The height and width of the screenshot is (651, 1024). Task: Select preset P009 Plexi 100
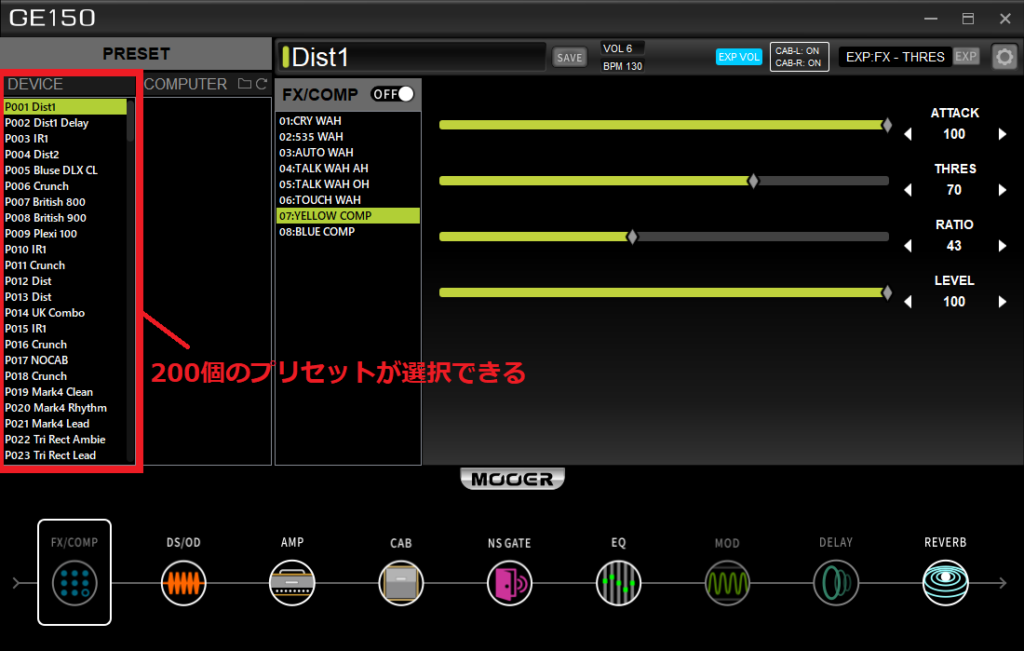coord(65,233)
